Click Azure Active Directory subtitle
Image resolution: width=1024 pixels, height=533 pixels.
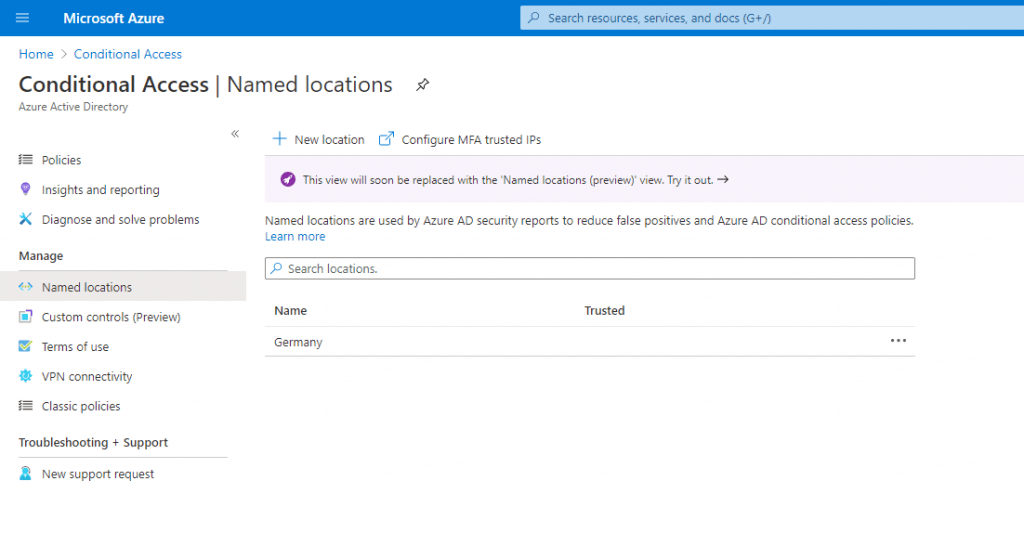click(73, 106)
